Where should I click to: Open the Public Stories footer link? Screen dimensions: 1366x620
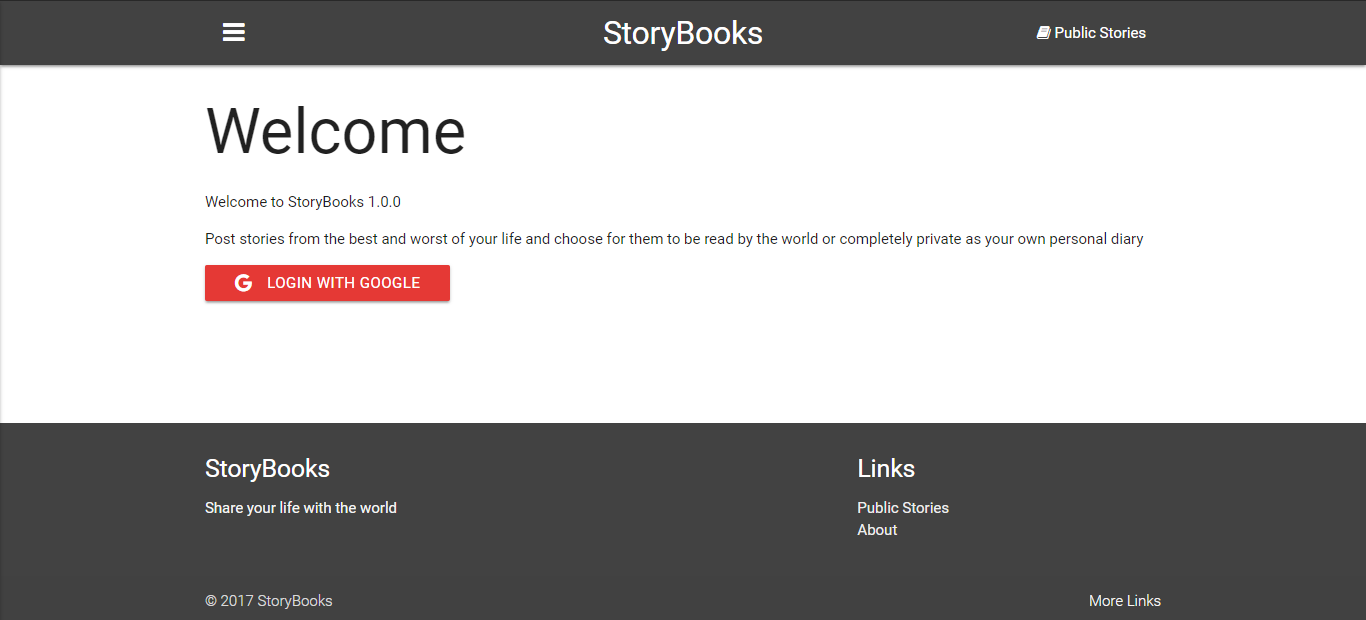pyautogui.click(x=903, y=508)
